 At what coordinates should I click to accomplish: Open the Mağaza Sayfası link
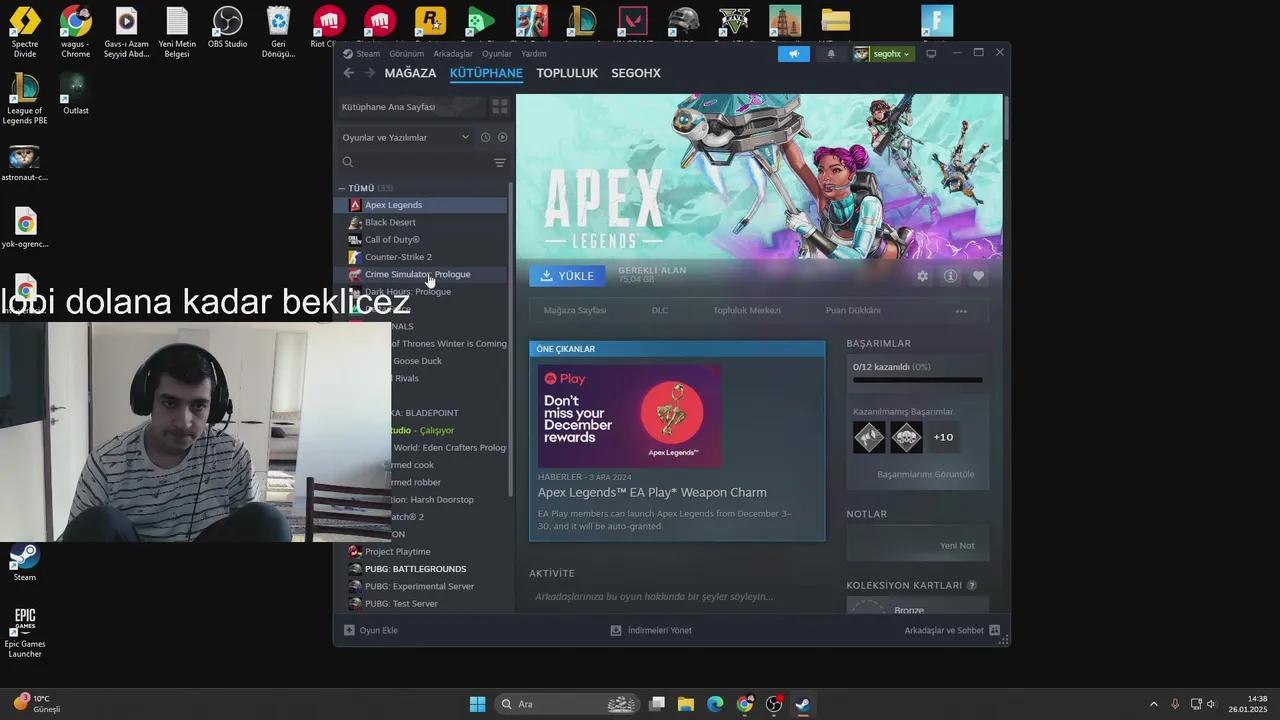[575, 311]
